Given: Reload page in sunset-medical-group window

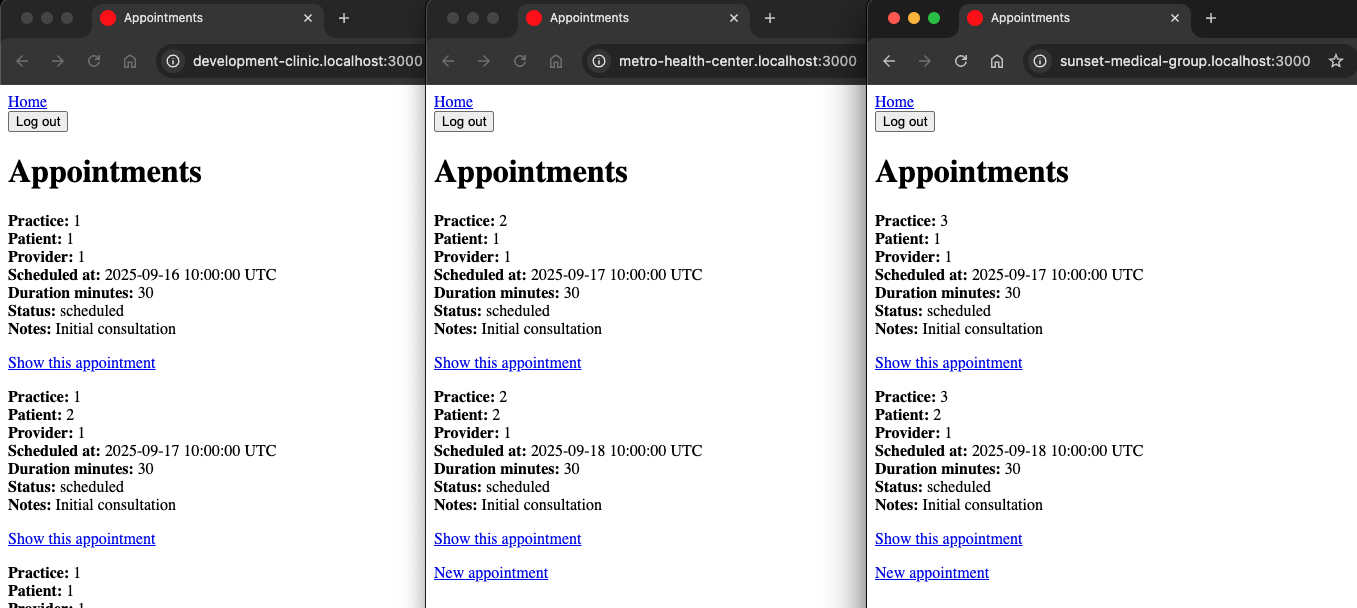Looking at the screenshot, I should [x=961, y=61].
